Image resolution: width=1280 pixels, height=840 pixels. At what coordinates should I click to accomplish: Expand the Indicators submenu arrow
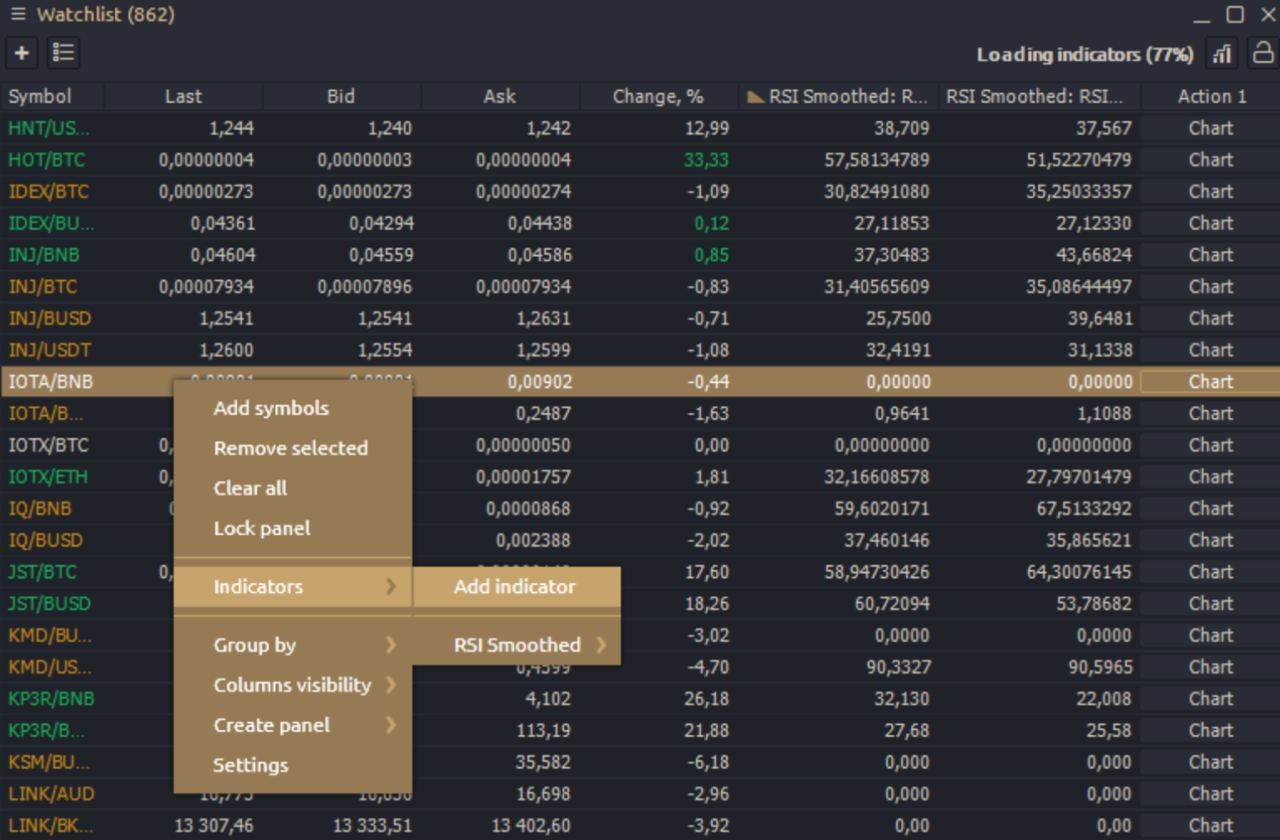pyautogui.click(x=392, y=587)
